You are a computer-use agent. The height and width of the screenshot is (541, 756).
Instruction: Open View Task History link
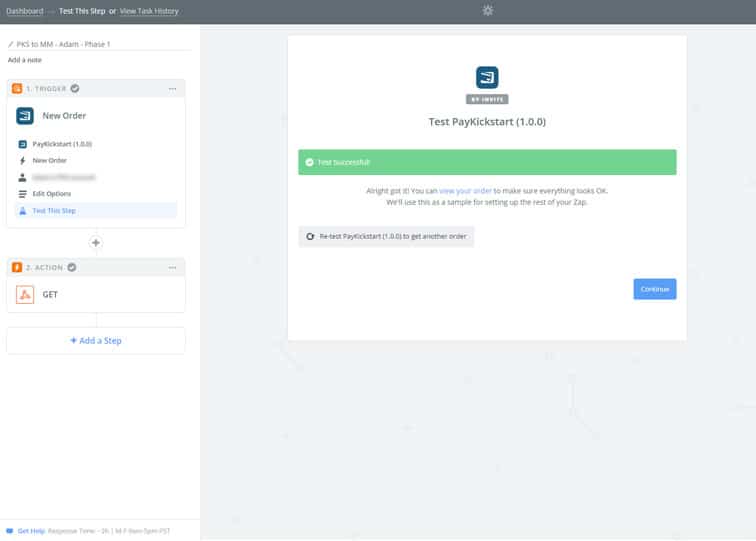(x=149, y=11)
